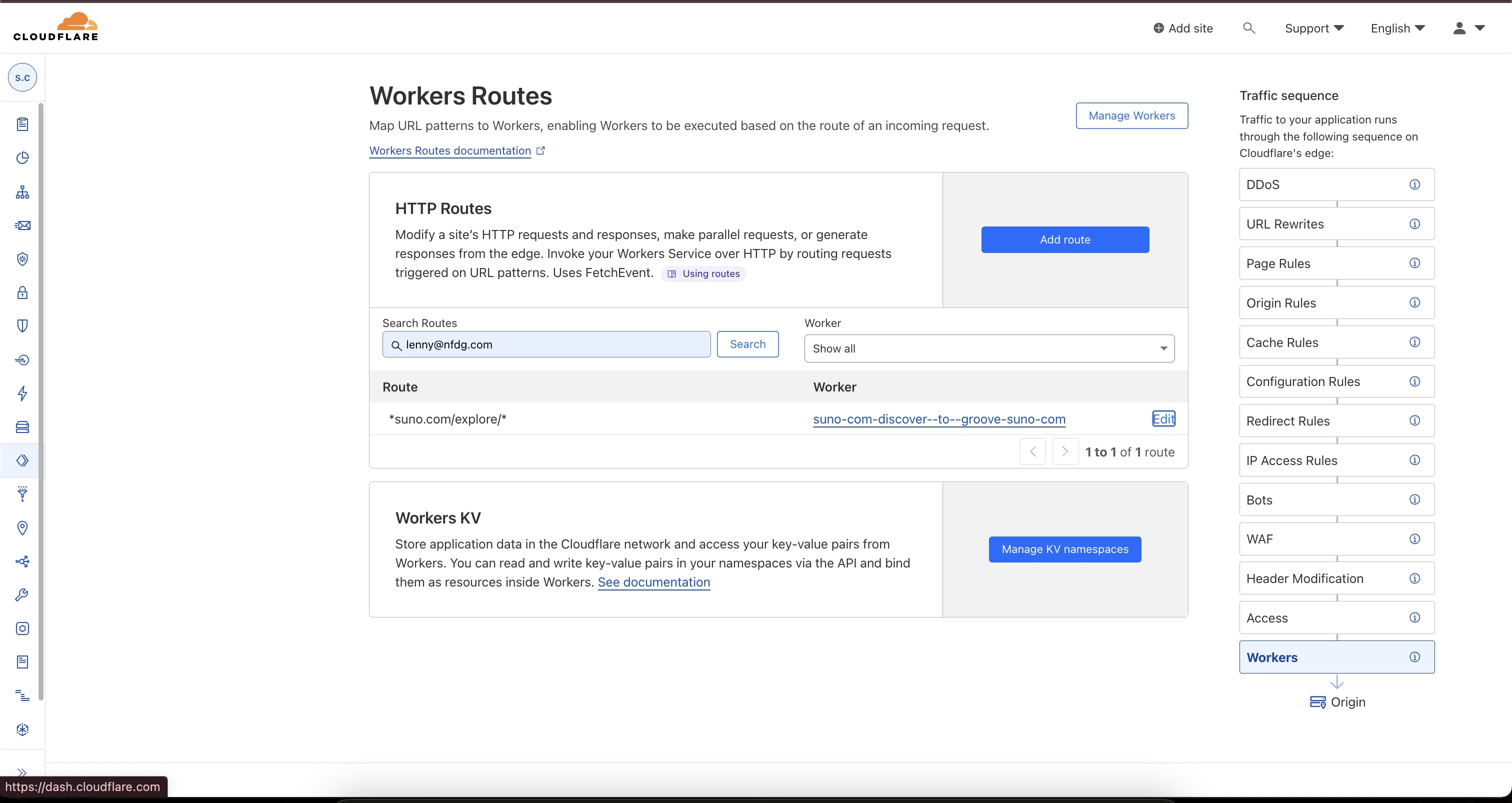Open the Speed lightning bolt icon

click(22, 393)
